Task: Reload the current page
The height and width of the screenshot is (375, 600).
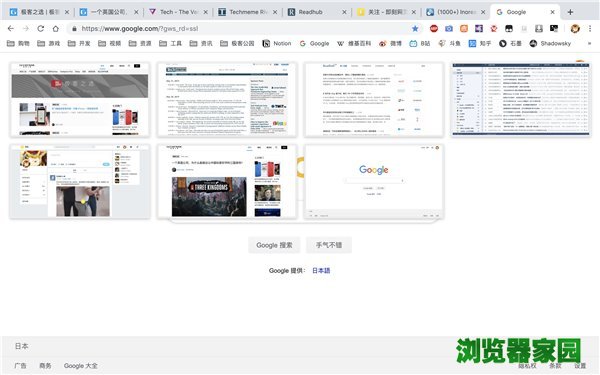Action: pos(41,28)
